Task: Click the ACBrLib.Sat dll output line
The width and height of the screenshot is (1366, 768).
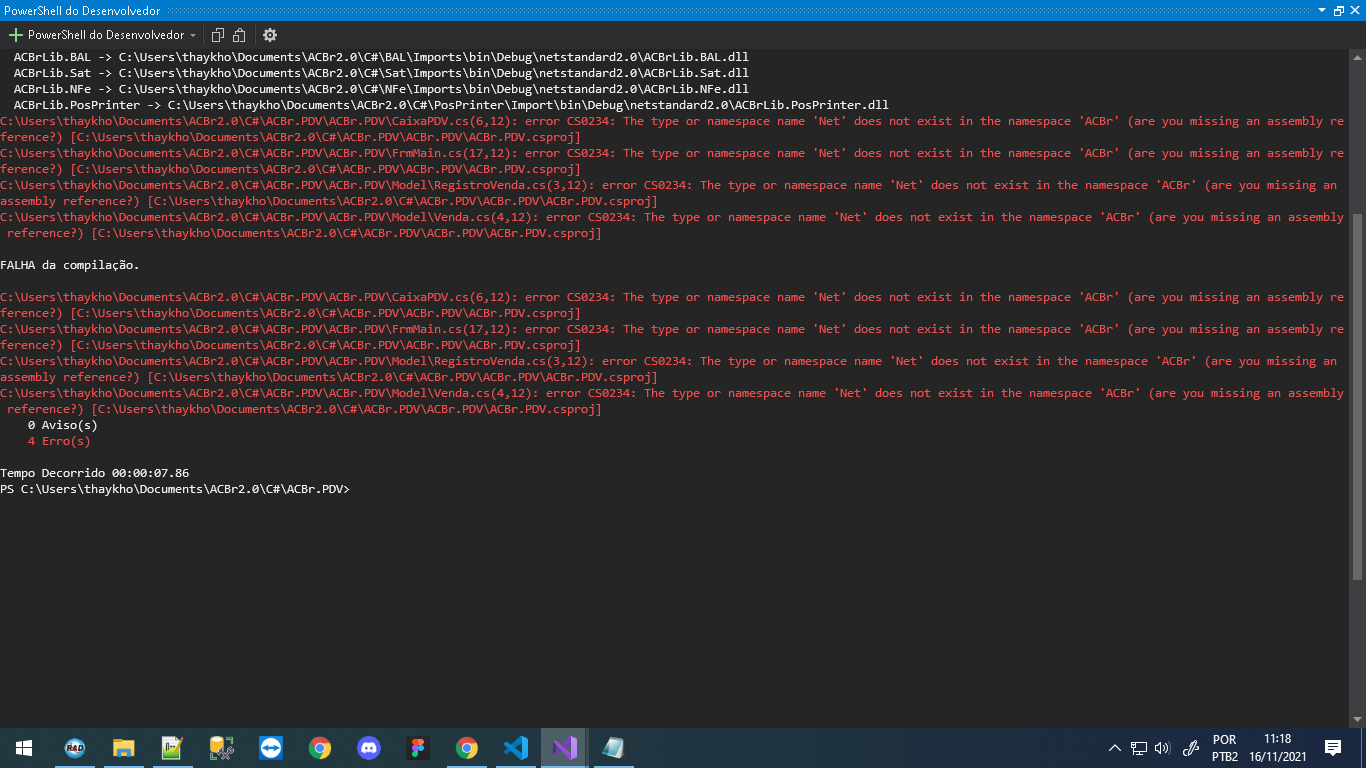Action: coord(381,73)
